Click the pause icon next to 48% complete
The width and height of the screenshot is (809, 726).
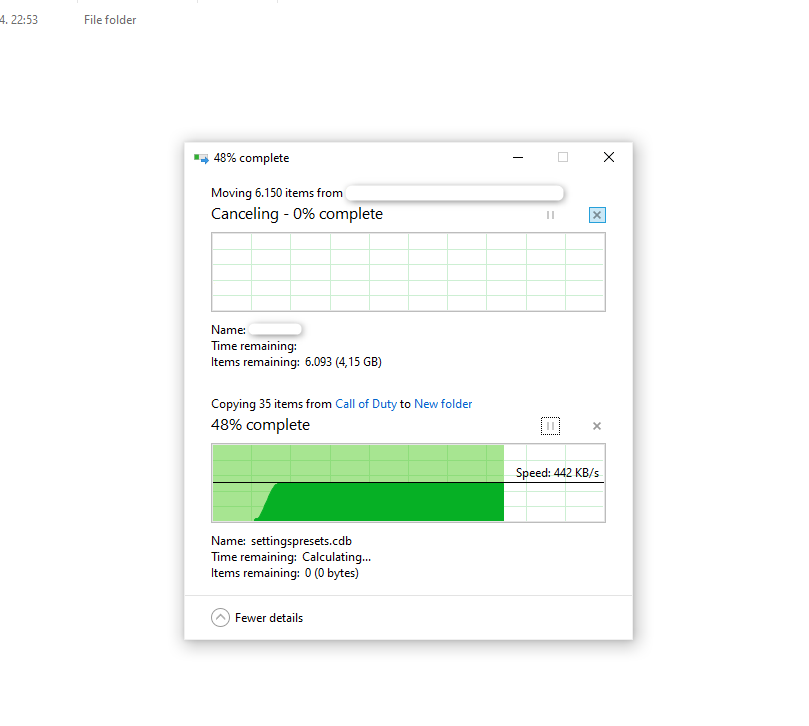(550, 425)
